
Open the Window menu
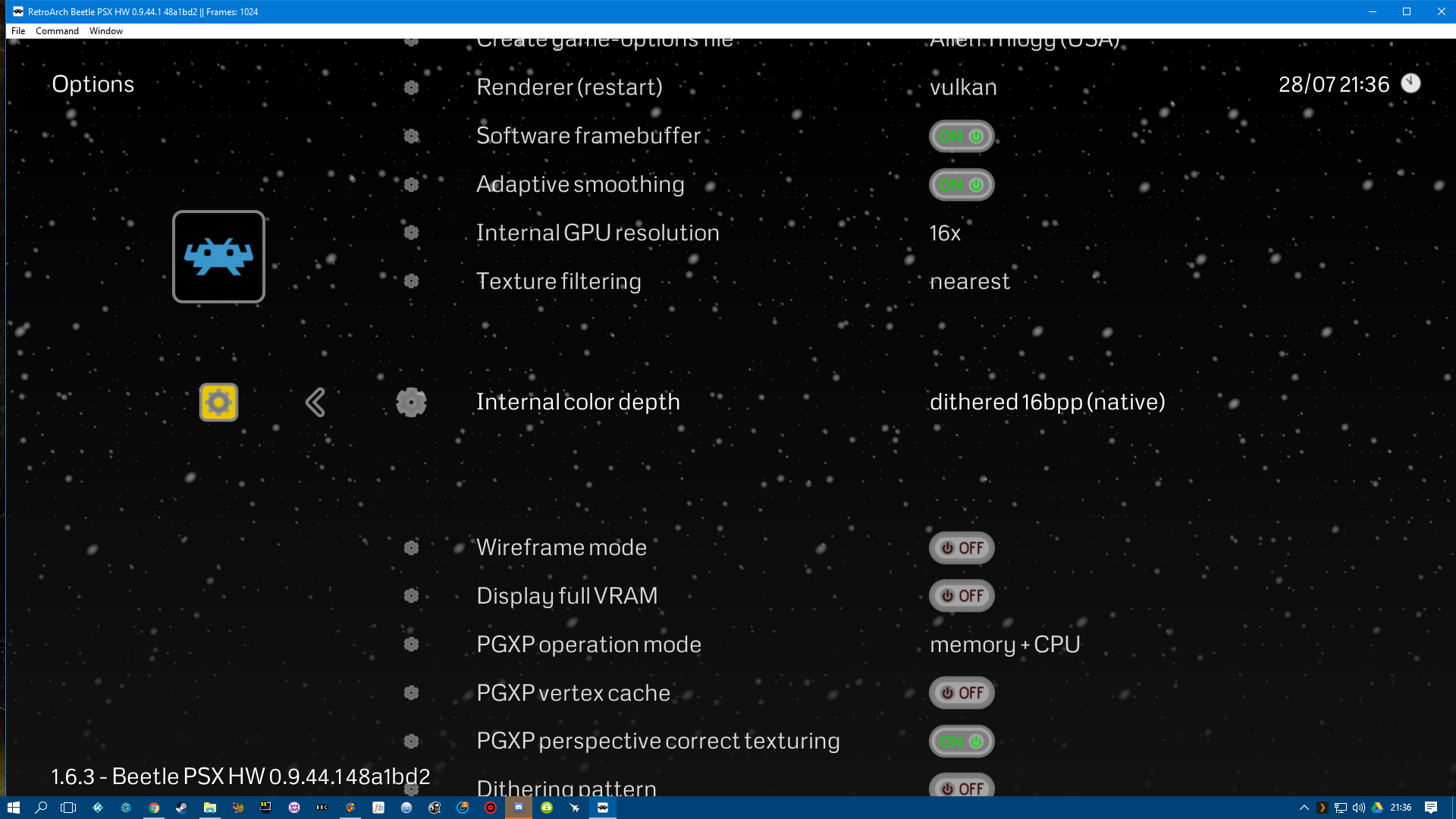[x=105, y=31]
